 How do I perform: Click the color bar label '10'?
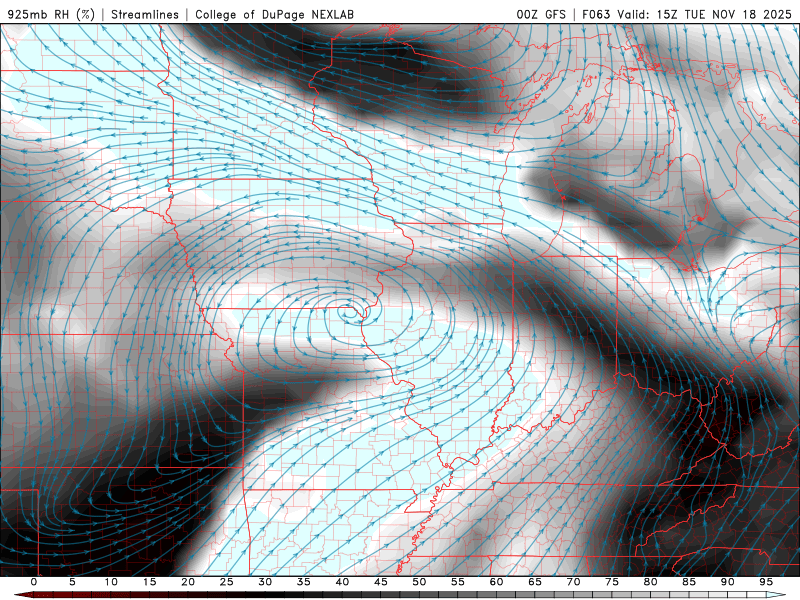111,582
